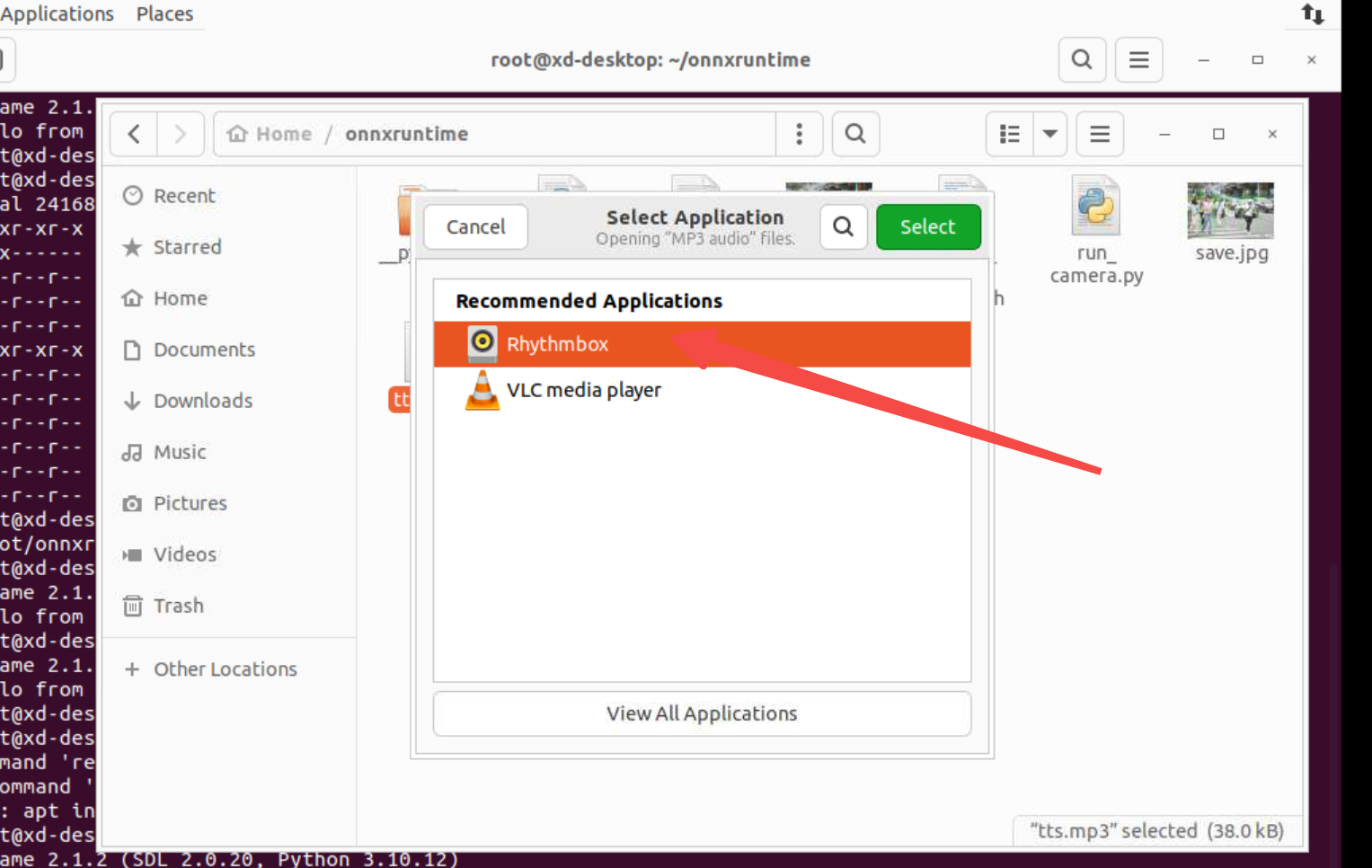Screen dimensions: 1372x868
Task: Open the path bar three-dot options menu
Action: [x=799, y=134]
